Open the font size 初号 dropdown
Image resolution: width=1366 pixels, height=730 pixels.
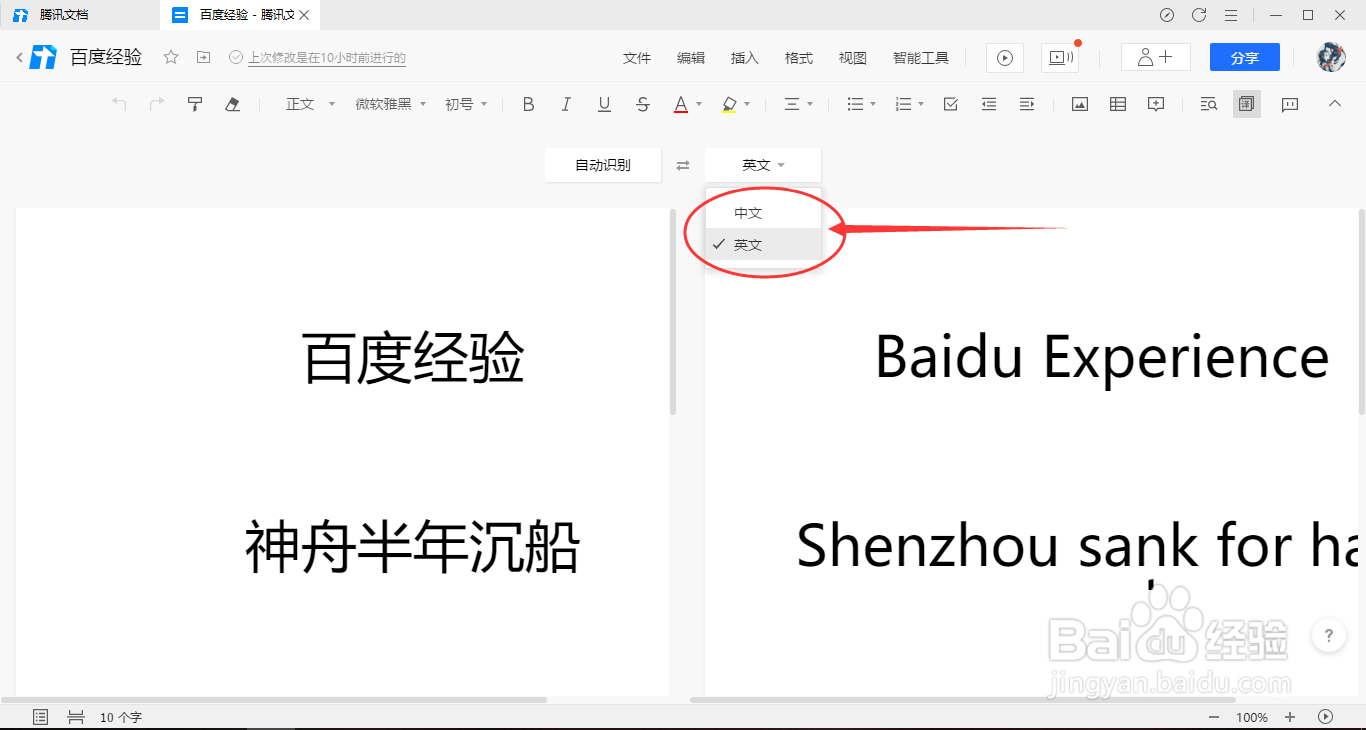click(x=466, y=104)
